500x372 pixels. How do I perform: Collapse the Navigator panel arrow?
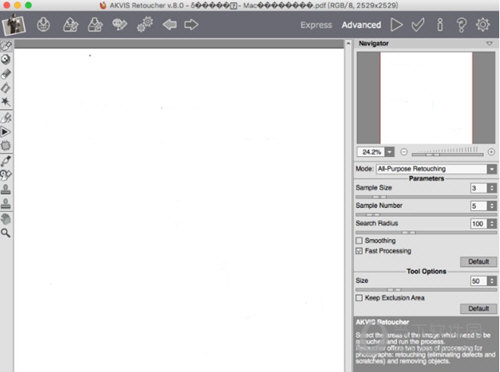[489, 43]
